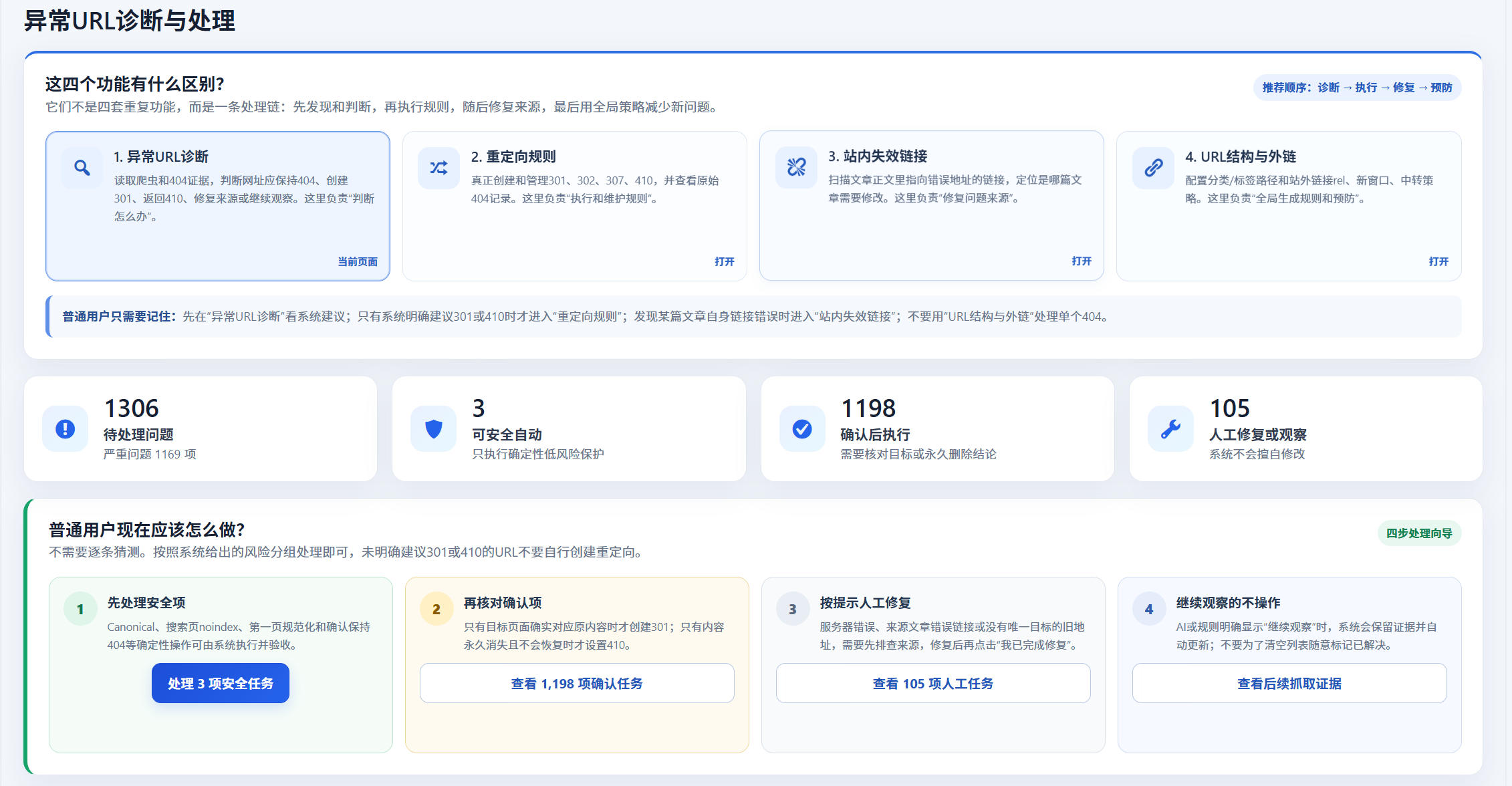The width and height of the screenshot is (1512, 786).
Task: Click step number 3 circle for 按提示人工修复
Action: pos(793,609)
